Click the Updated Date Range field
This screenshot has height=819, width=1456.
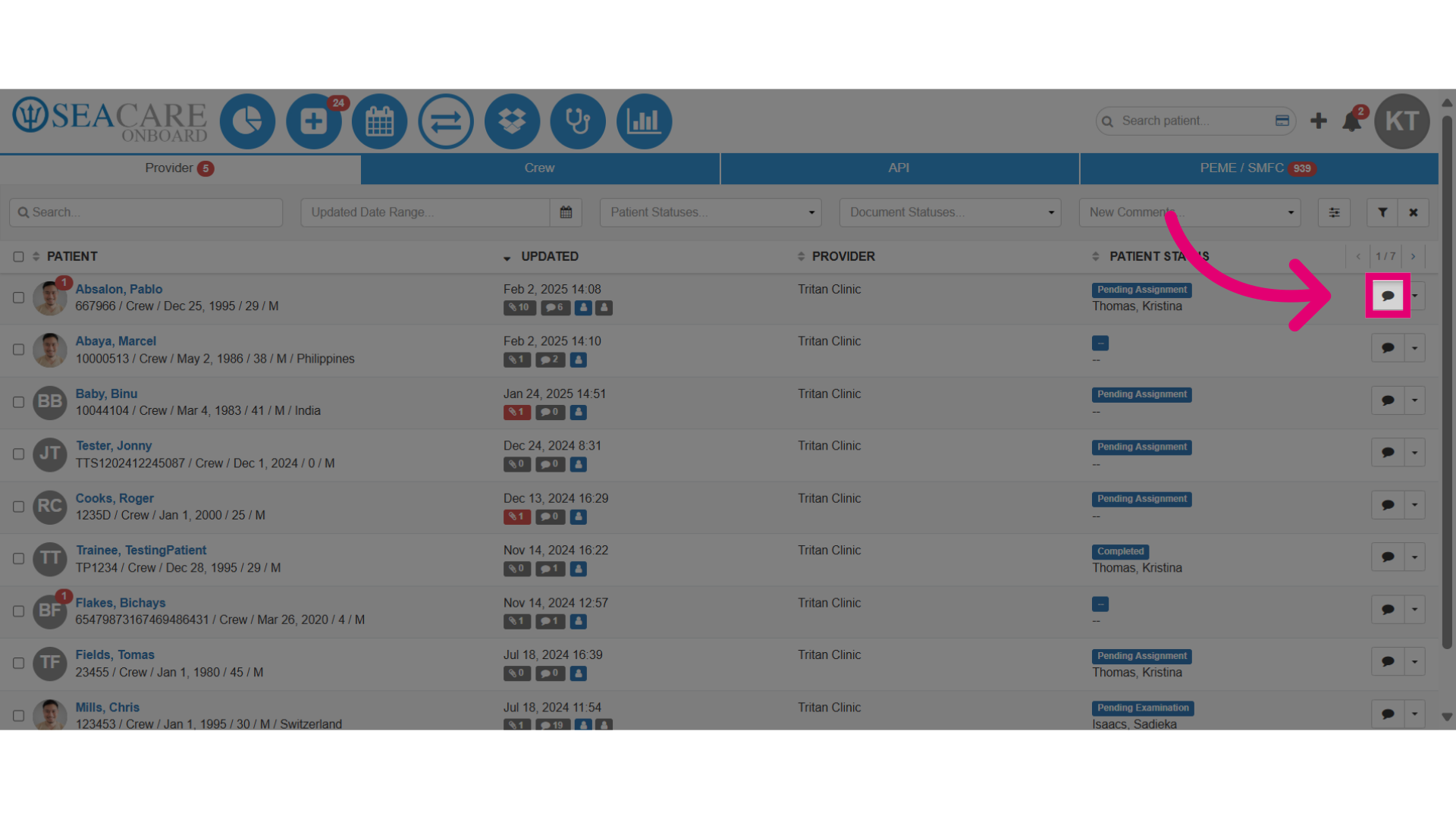[x=425, y=212]
